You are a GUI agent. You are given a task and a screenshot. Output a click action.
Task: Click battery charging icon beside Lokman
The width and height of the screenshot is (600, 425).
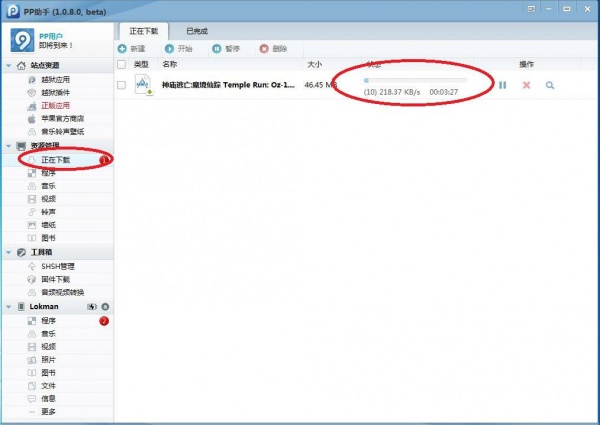tap(92, 306)
